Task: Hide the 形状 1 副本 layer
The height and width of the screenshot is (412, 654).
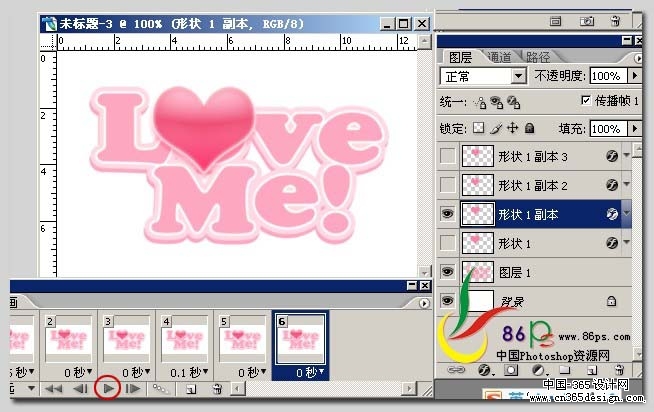Action: 448,214
